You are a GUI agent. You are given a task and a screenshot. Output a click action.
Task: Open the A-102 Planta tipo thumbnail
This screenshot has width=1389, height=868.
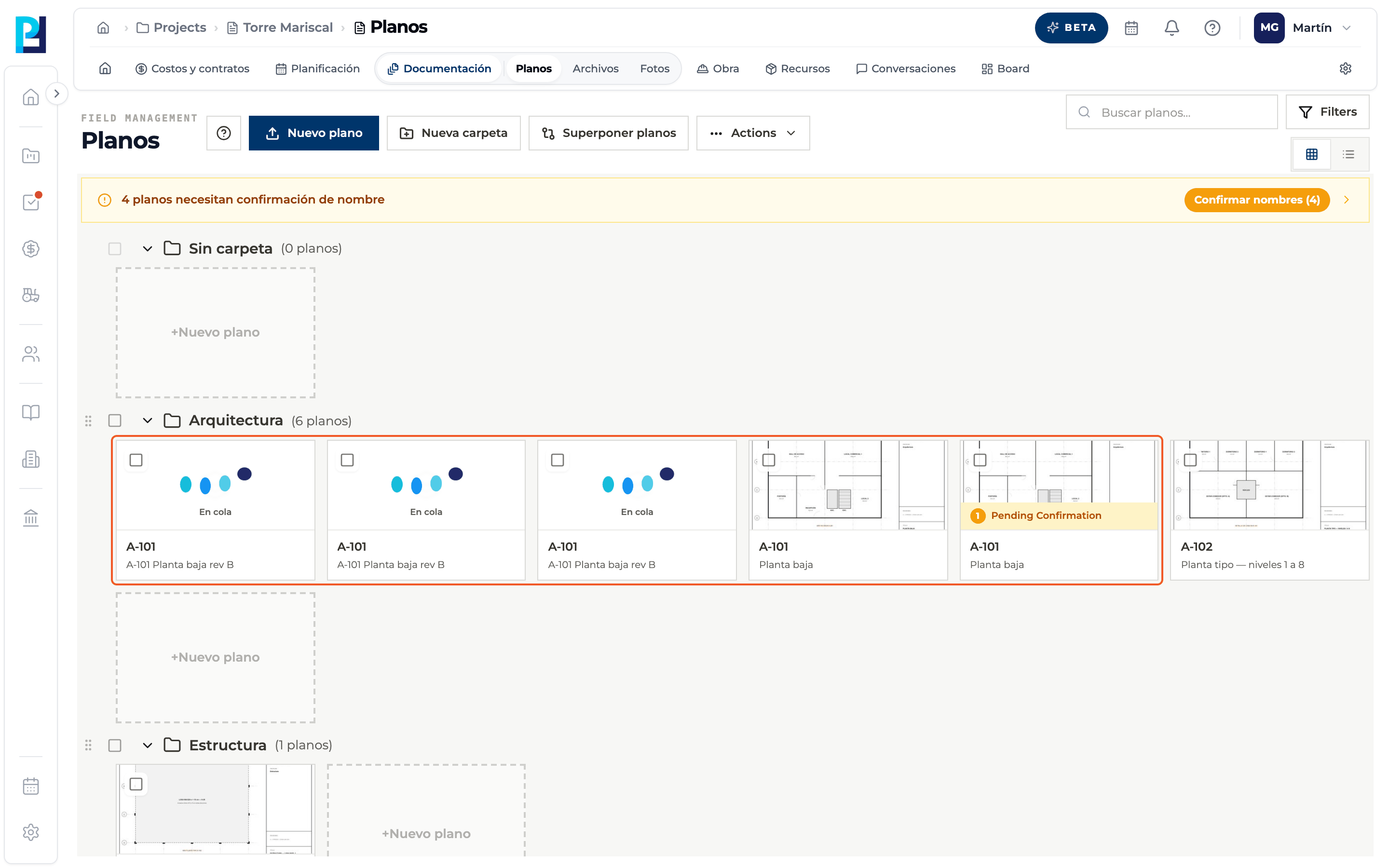pos(1269,485)
